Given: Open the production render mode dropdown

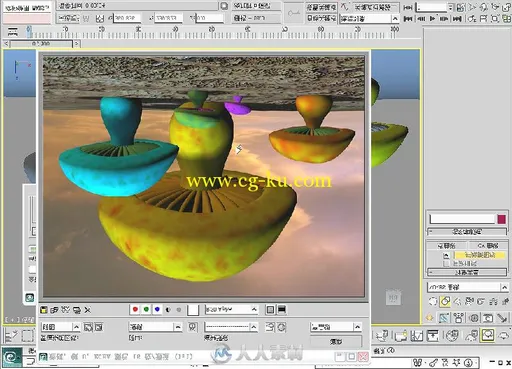Looking at the screenshot, I should [336, 327].
